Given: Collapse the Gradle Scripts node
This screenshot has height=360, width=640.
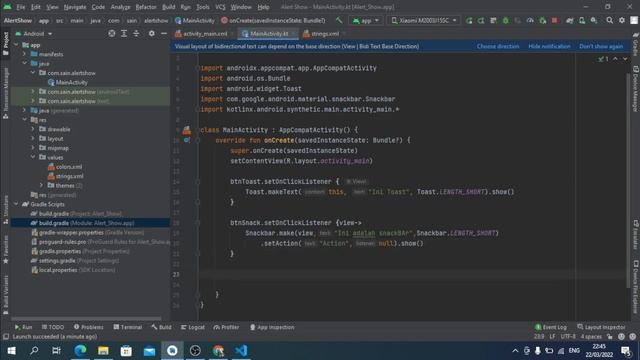Looking at the screenshot, I should pyautogui.click(x=16, y=204).
